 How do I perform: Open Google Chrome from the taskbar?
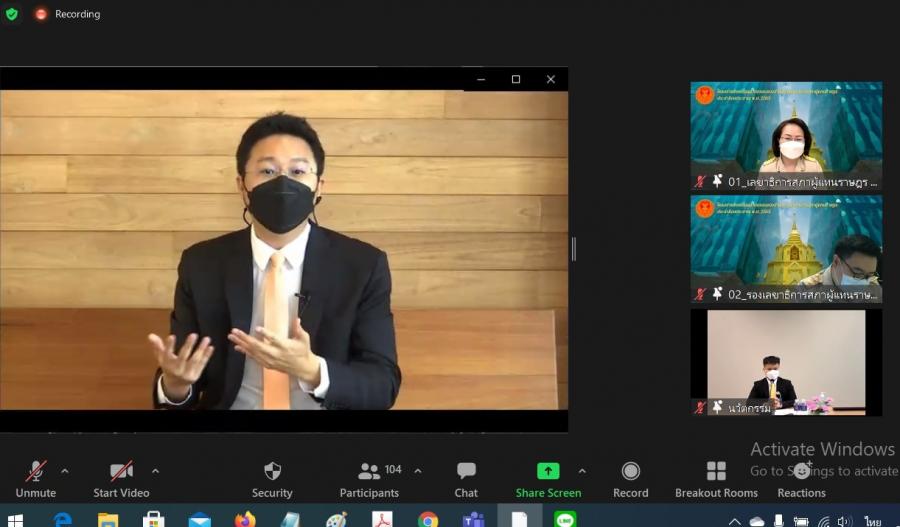click(428, 519)
